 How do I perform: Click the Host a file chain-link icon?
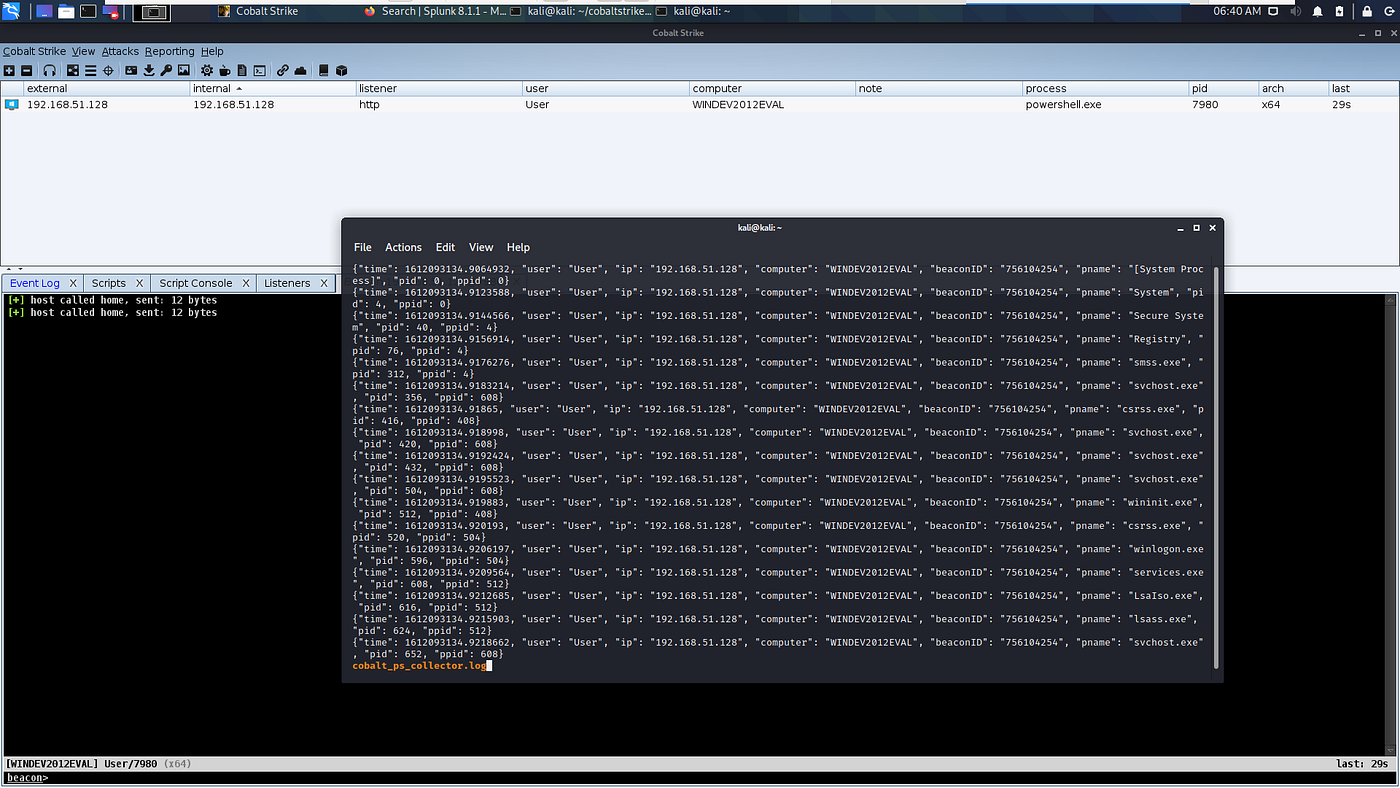coord(283,71)
